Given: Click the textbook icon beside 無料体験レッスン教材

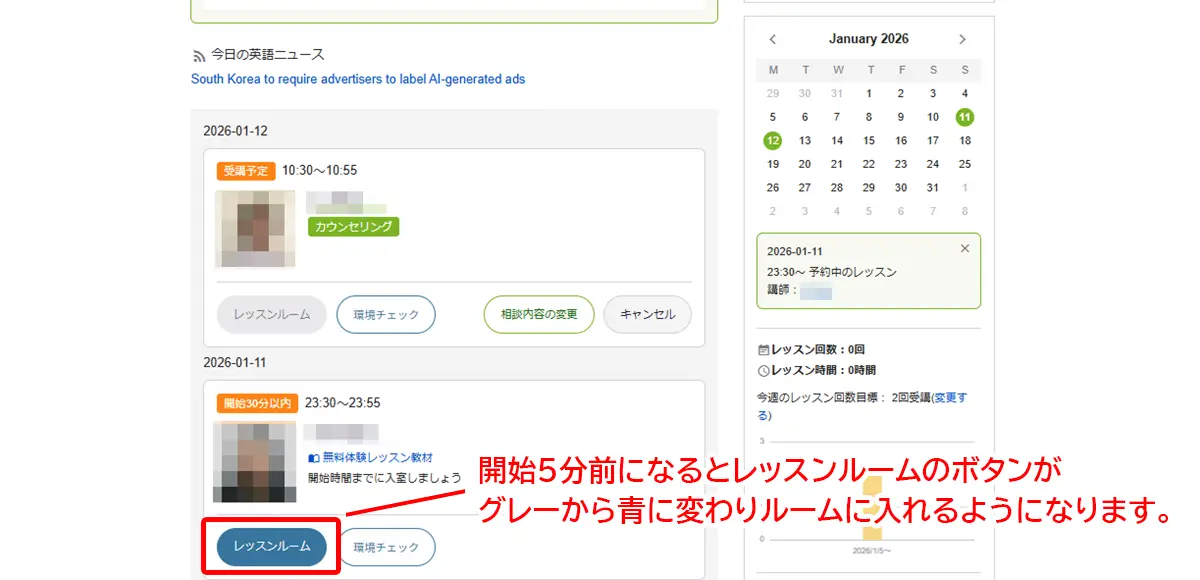Looking at the screenshot, I should click(314, 457).
